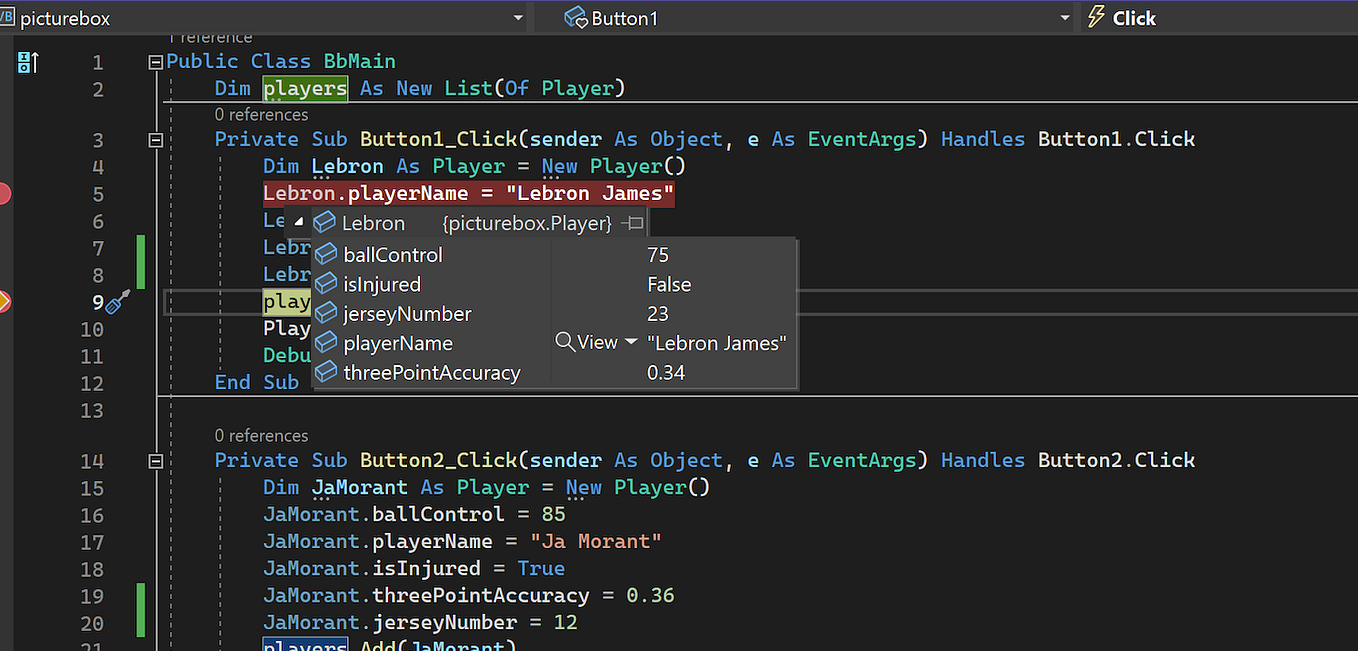Image resolution: width=1358 pixels, height=651 pixels.
Task: Click the Click event lightning bolt icon
Action: (1097, 17)
